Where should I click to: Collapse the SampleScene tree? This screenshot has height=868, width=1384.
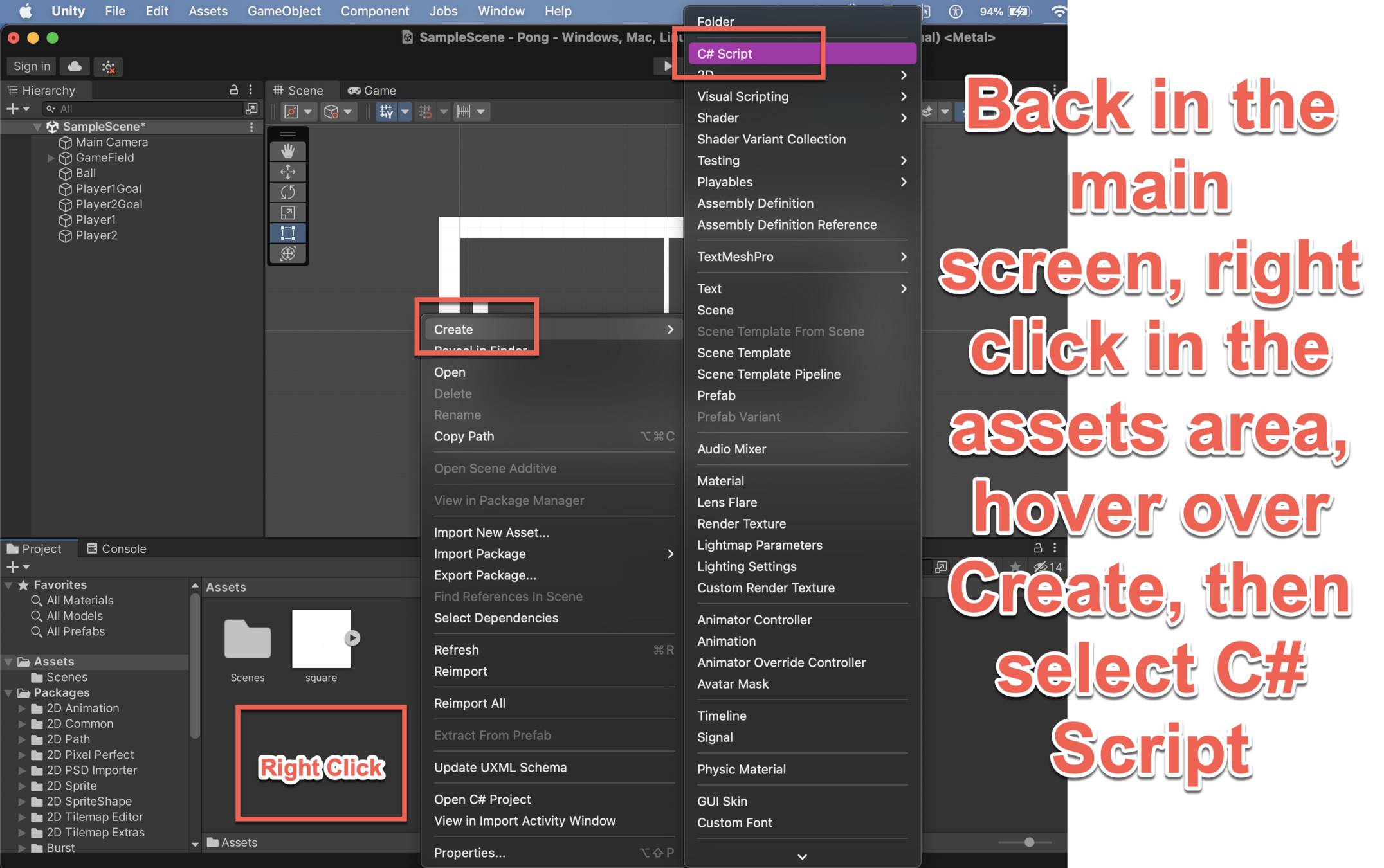pos(37,127)
